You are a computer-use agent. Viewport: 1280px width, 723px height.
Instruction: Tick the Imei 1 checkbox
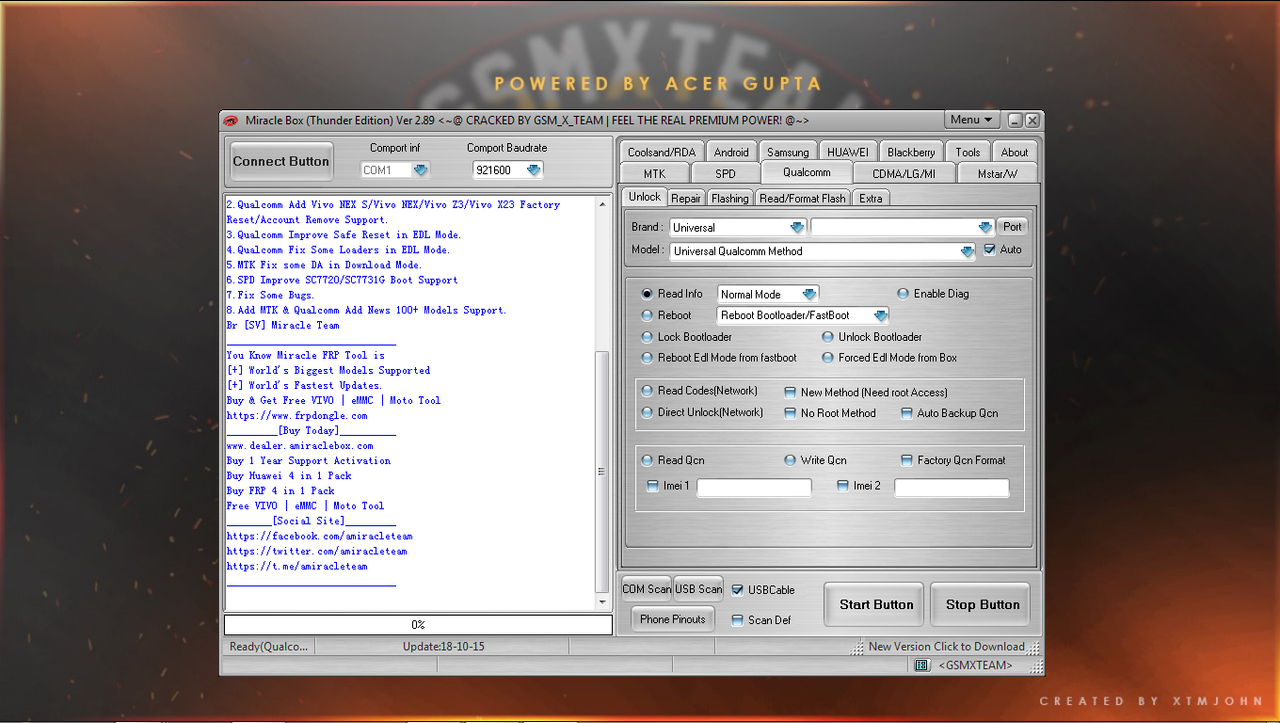tap(653, 486)
